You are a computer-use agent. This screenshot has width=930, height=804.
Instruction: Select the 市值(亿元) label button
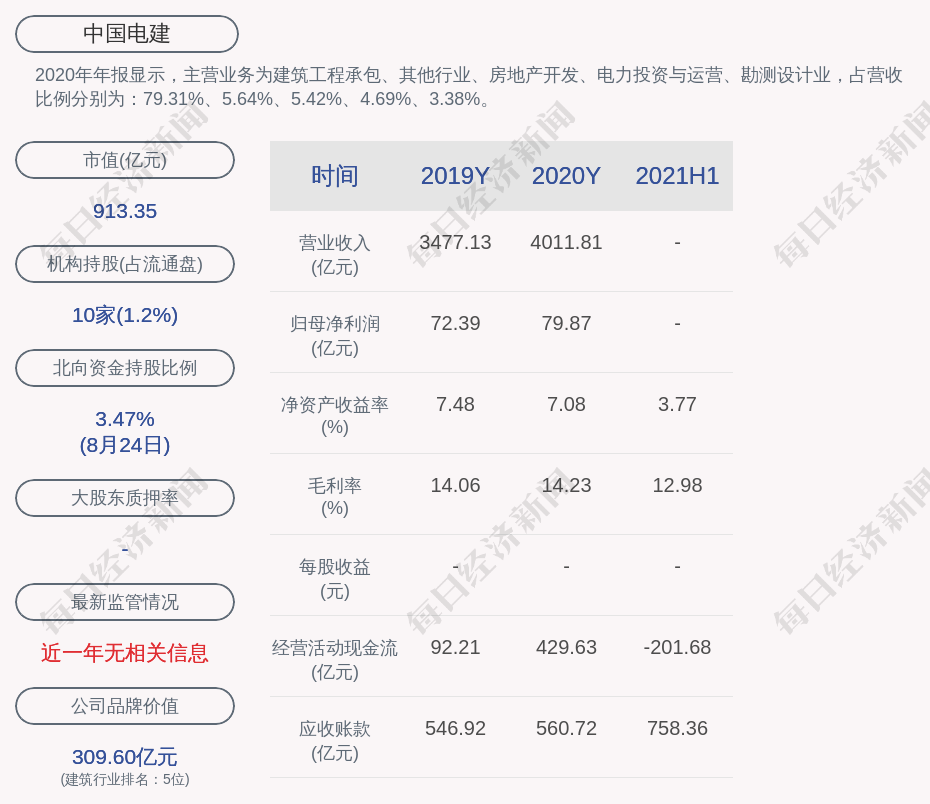125,160
